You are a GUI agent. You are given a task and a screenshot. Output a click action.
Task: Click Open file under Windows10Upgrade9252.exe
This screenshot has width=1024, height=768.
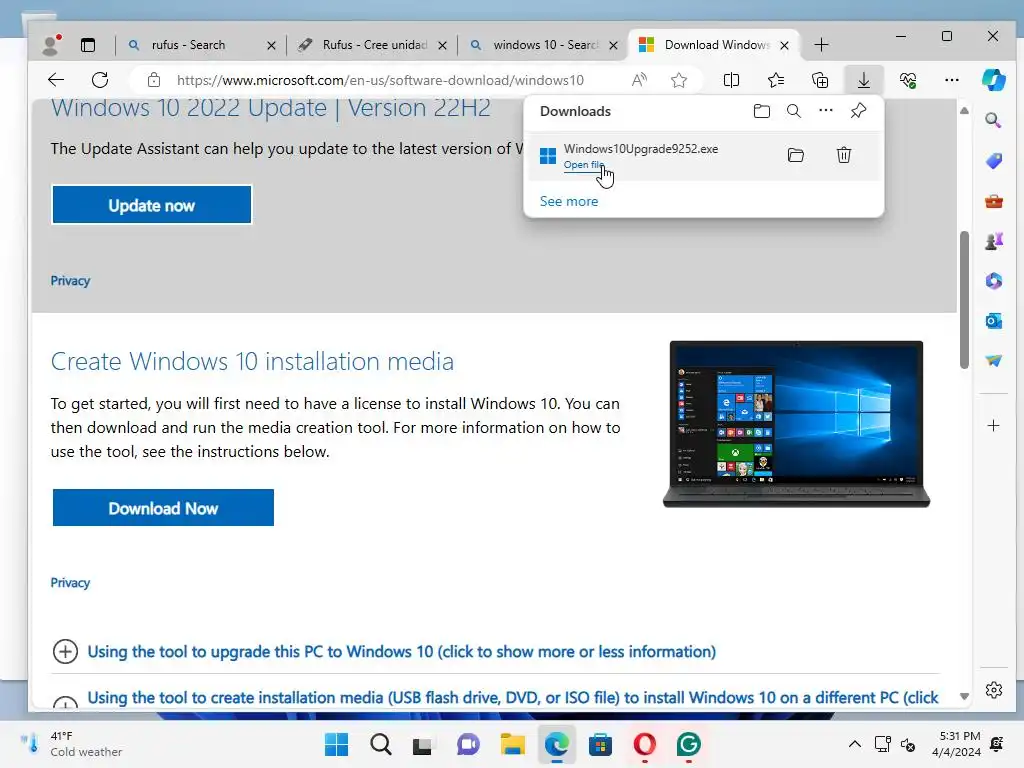584,165
